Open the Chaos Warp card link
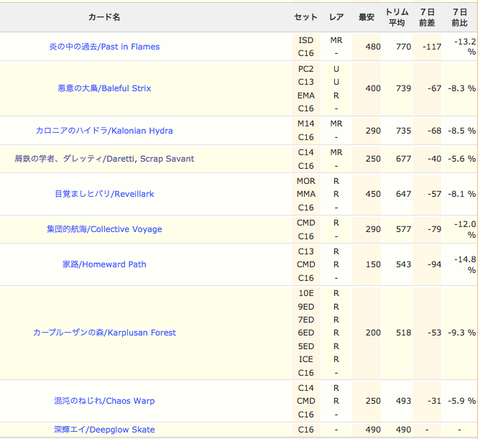The height and width of the screenshot is (439, 480). pyautogui.click(x=104, y=401)
